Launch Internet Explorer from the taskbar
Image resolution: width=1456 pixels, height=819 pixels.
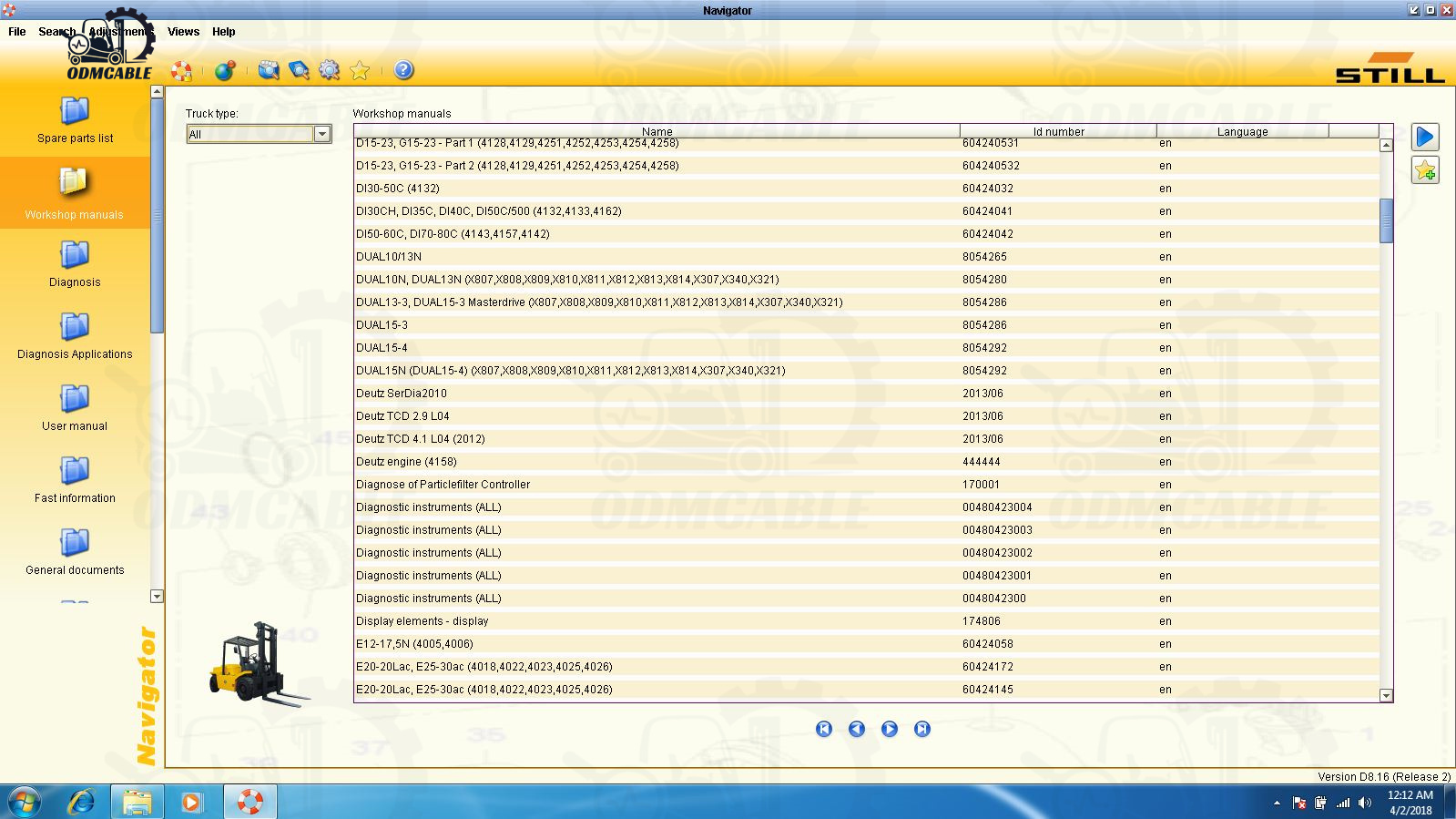[x=81, y=802]
